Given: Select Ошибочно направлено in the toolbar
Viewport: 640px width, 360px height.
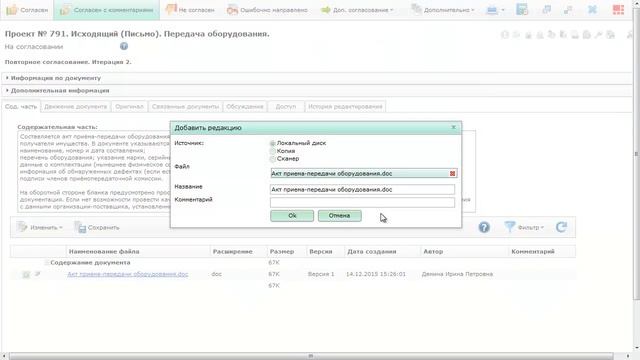Looking at the screenshot, I should [x=267, y=10].
